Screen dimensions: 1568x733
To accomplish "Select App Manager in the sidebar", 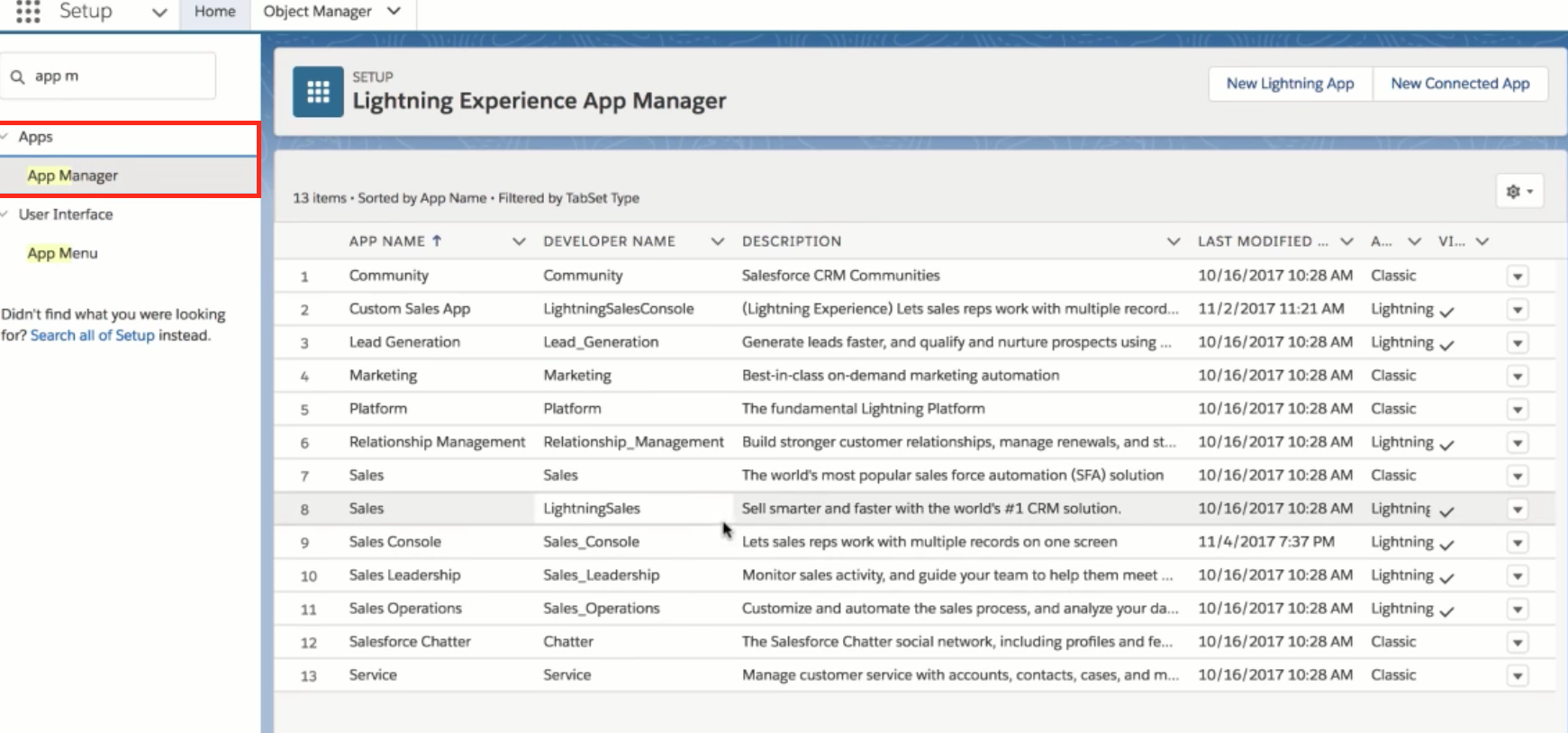I will (72, 176).
